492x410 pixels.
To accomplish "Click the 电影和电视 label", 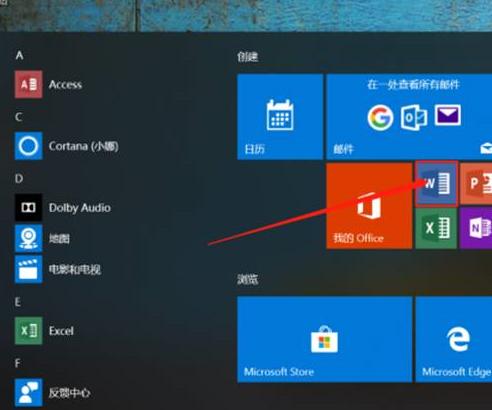I will click(75, 269).
